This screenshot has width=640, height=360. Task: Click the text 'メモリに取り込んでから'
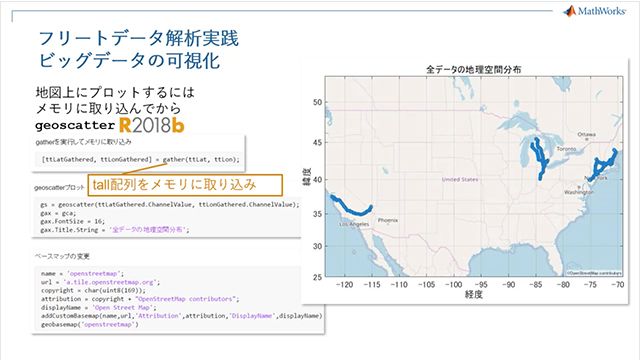[x=108, y=108]
